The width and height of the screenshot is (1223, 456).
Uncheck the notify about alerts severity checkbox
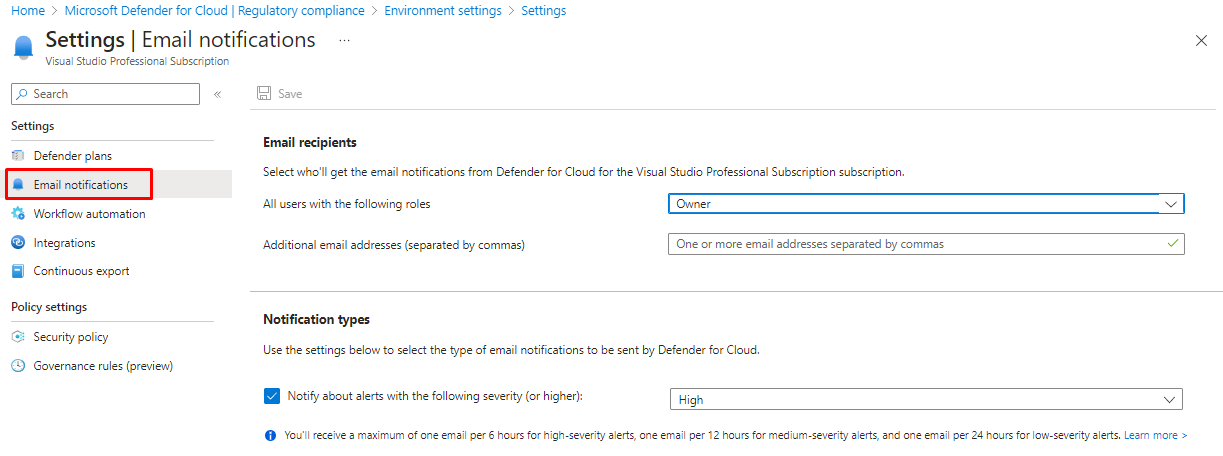tap(272, 396)
